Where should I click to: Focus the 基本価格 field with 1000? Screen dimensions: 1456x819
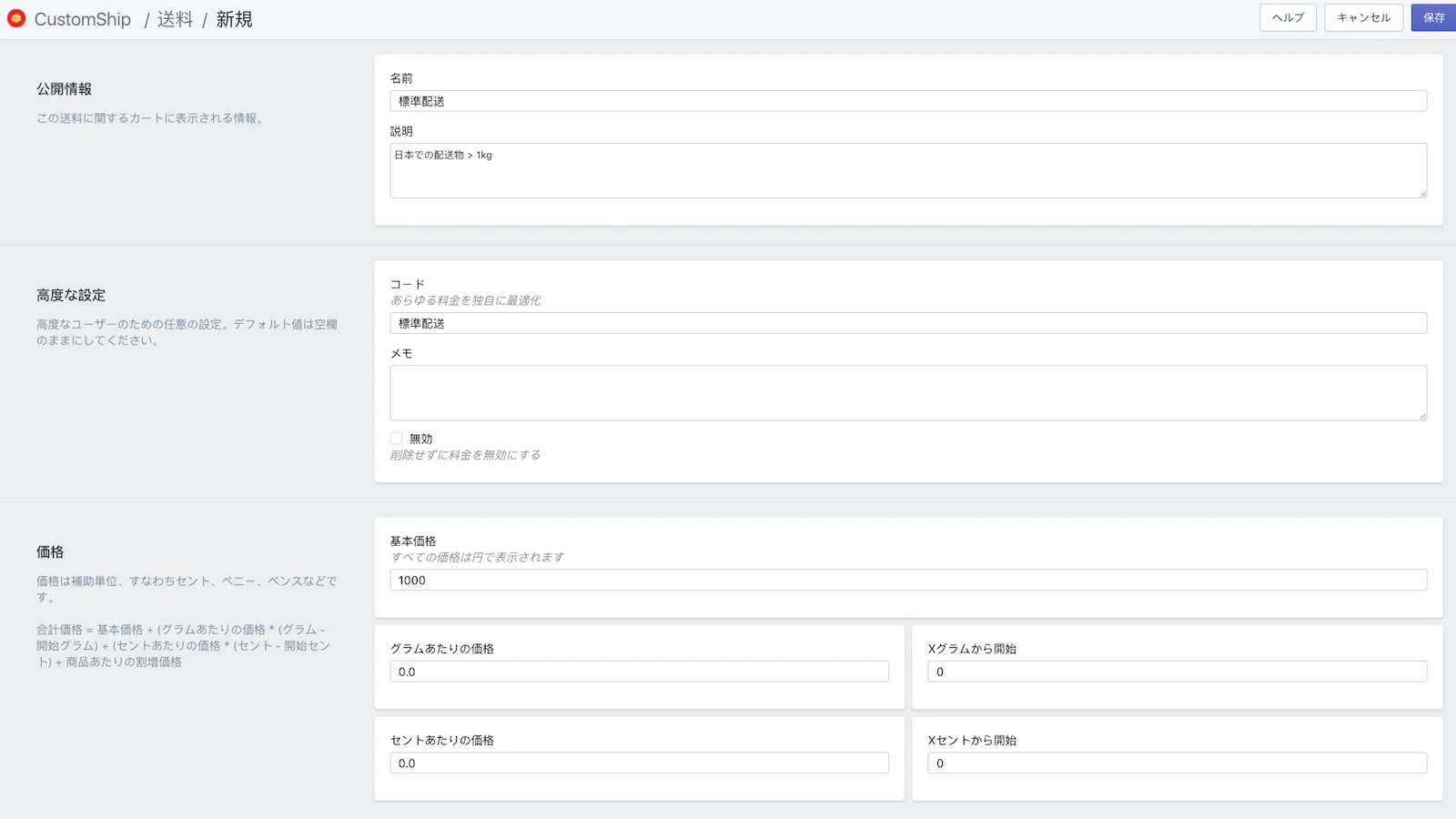point(908,580)
